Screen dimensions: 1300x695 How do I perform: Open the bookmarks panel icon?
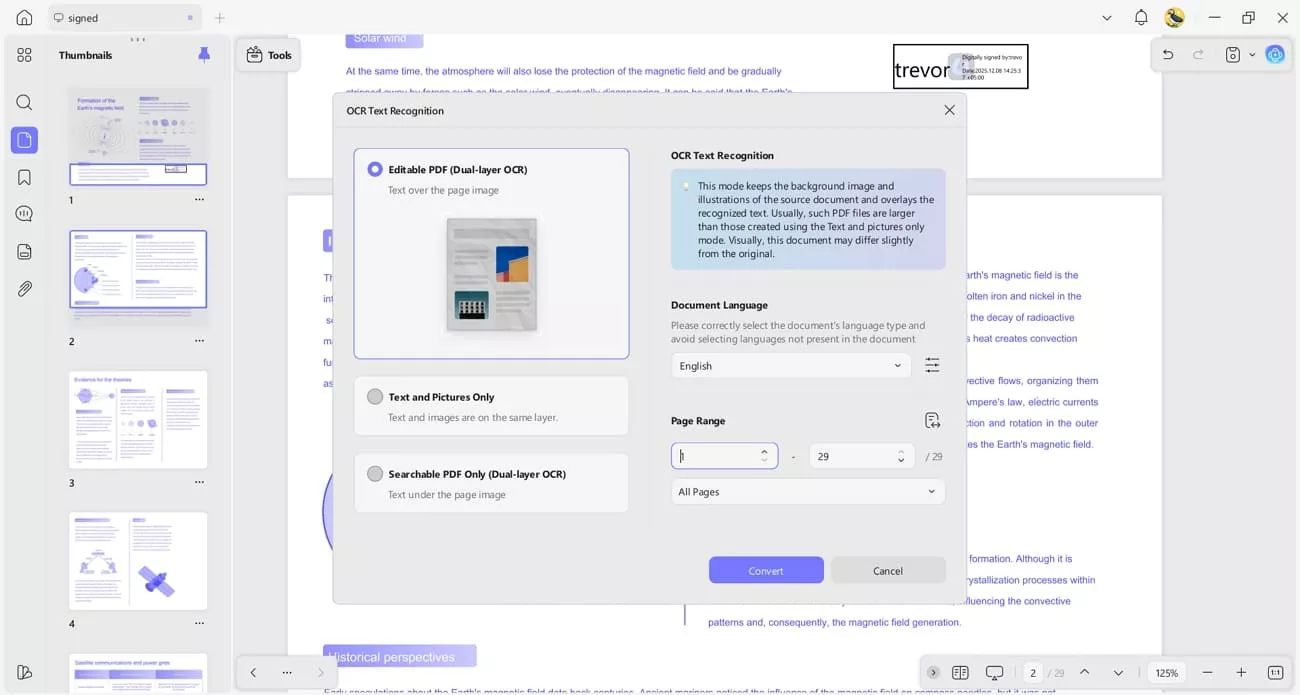coord(24,177)
